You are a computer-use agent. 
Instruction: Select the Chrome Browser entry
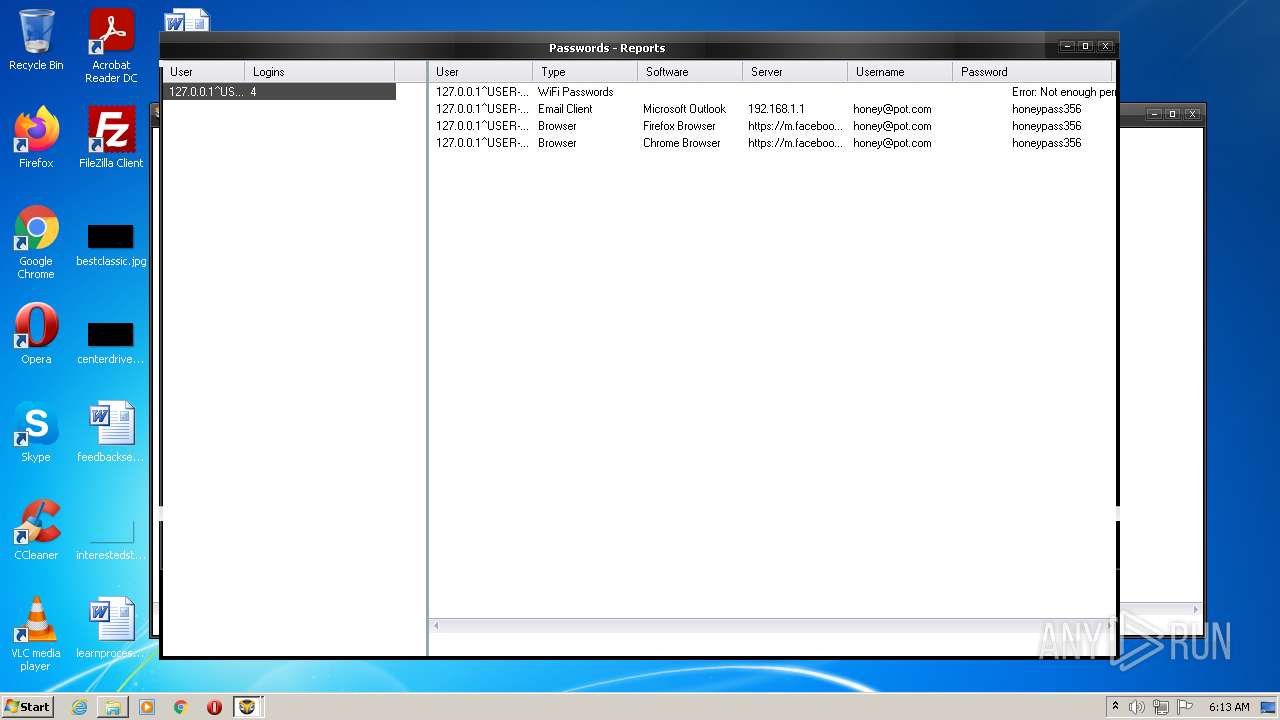(774, 143)
